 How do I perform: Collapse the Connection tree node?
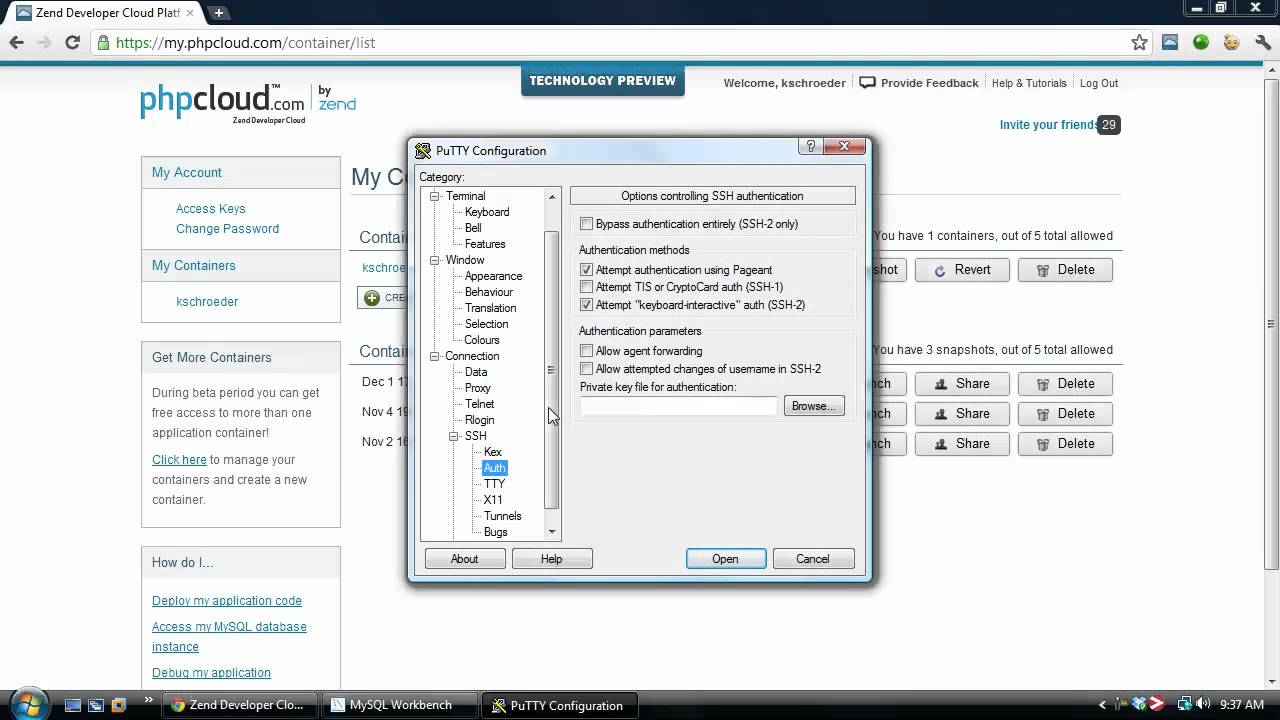pos(435,356)
